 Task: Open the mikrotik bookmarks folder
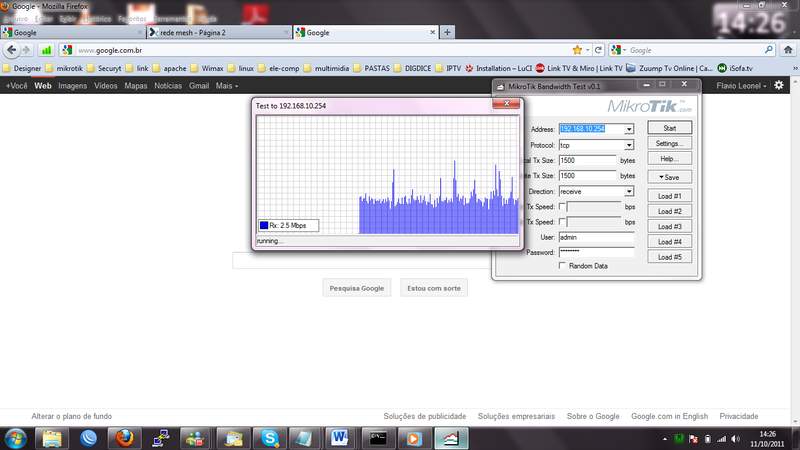64,68
